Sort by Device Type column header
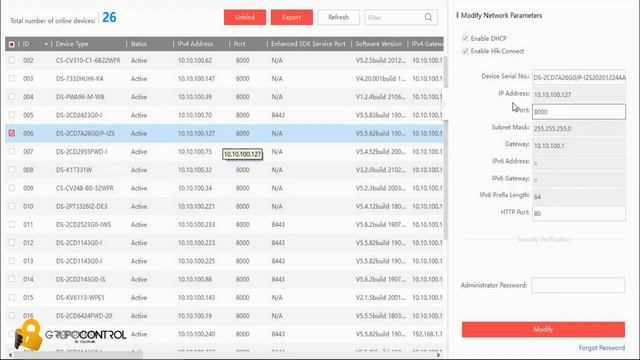Image resolution: width=640 pixels, height=360 pixels. [x=72, y=44]
